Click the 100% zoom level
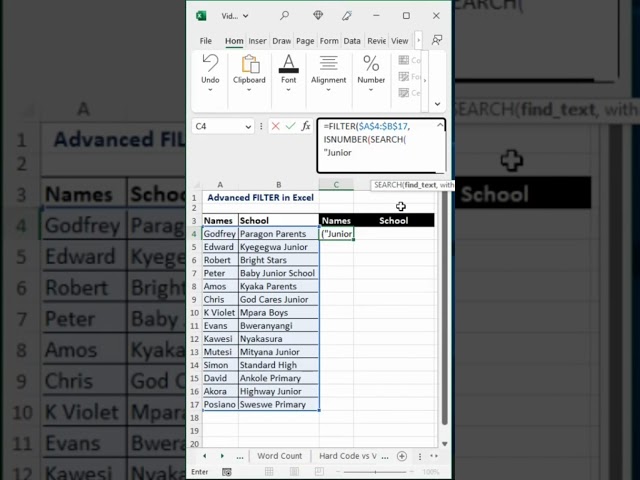 pyautogui.click(x=431, y=472)
